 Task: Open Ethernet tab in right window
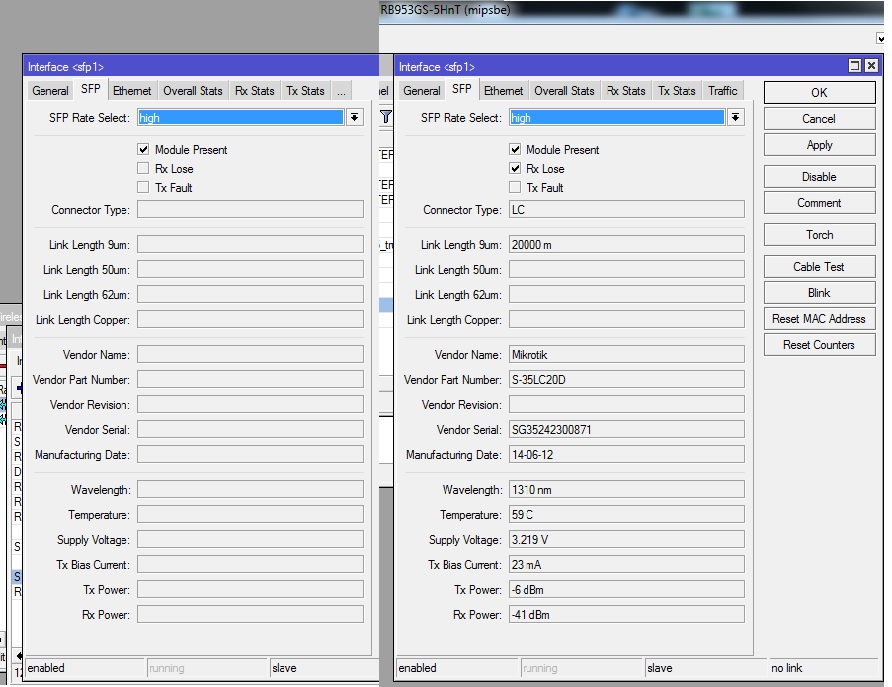click(x=503, y=91)
